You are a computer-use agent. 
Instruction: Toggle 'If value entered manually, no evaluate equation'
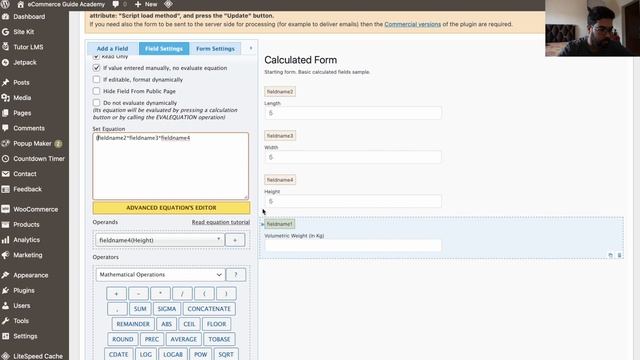(x=96, y=68)
